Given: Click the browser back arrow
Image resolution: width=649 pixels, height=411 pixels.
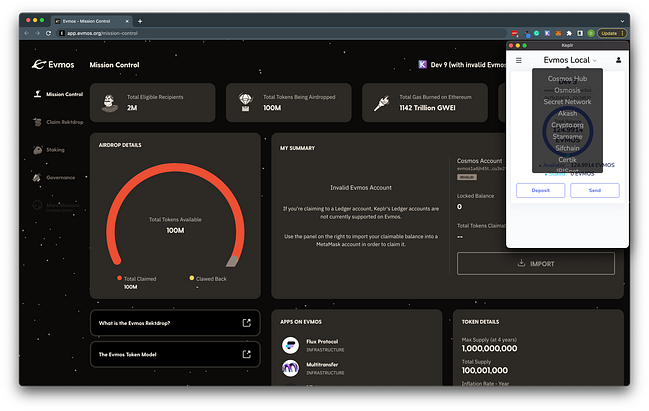Looking at the screenshot, I should coord(27,33).
